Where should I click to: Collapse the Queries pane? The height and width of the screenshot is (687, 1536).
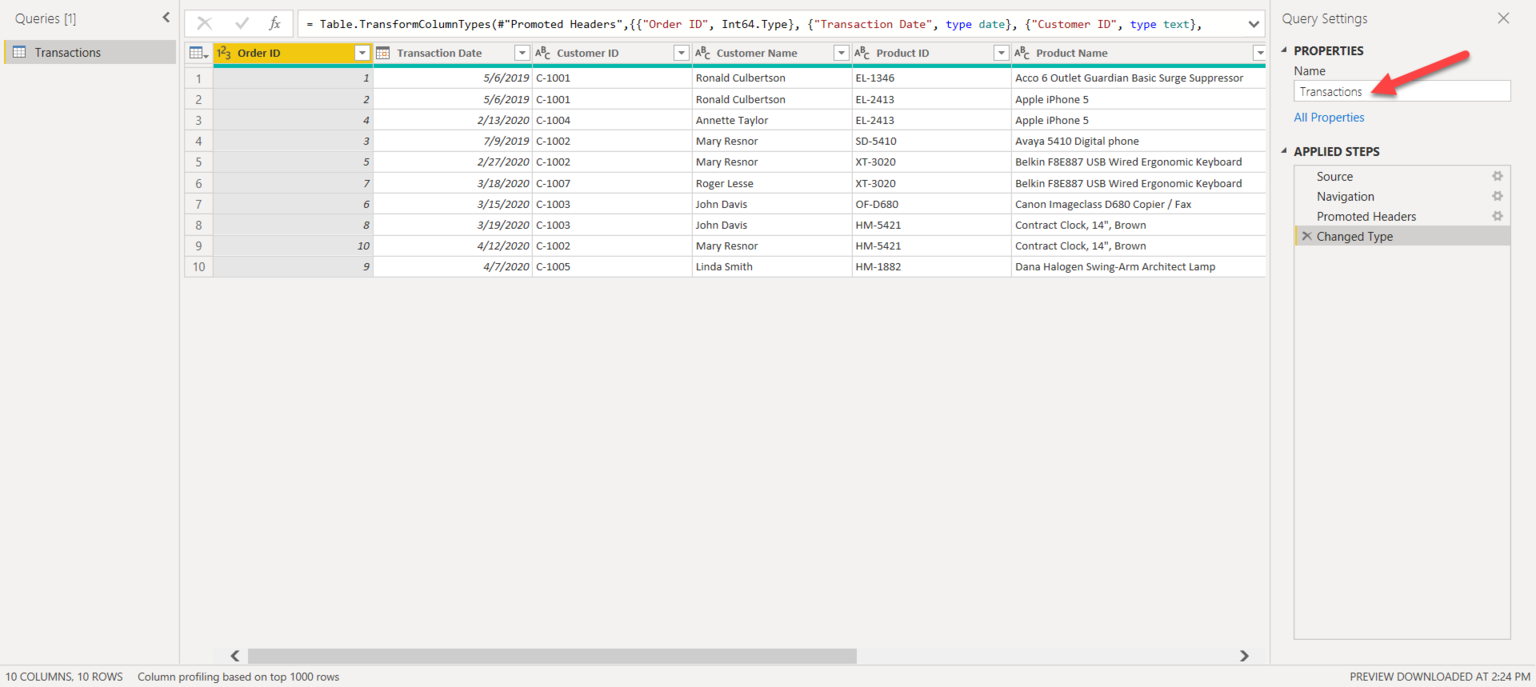tap(166, 18)
